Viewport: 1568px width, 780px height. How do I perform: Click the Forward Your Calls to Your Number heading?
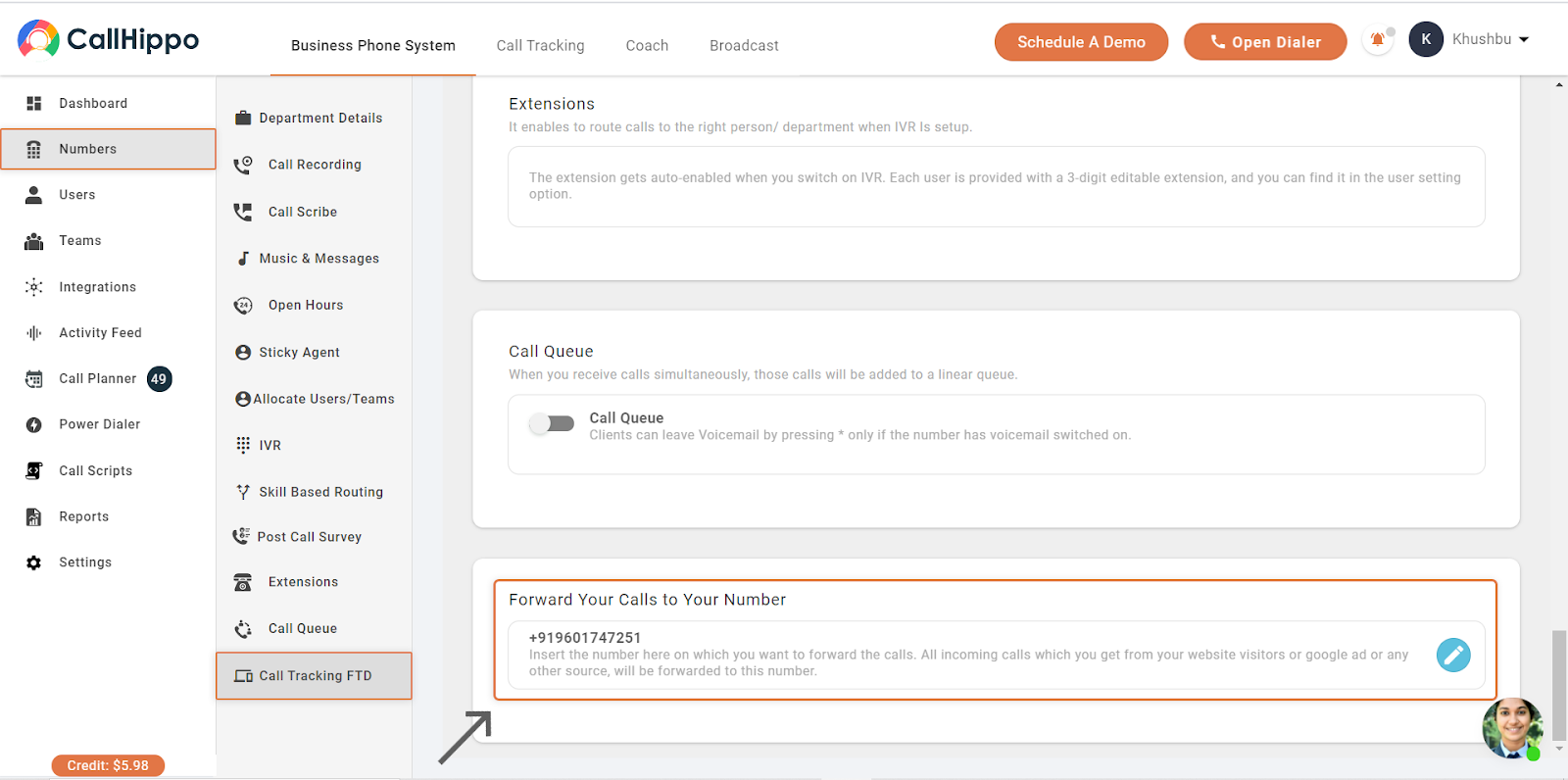[x=647, y=600]
